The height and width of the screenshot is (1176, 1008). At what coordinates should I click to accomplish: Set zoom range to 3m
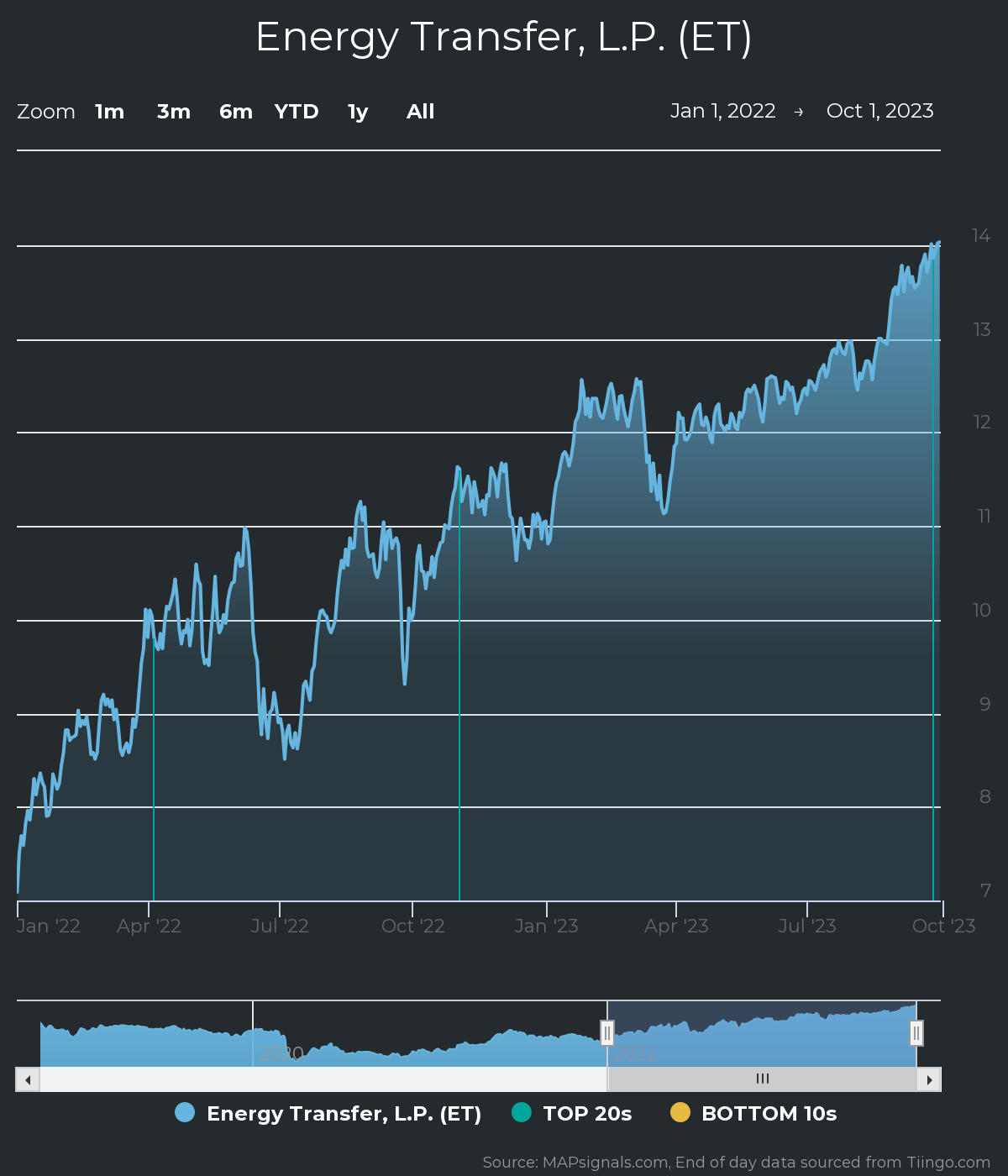pyautogui.click(x=174, y=112)
